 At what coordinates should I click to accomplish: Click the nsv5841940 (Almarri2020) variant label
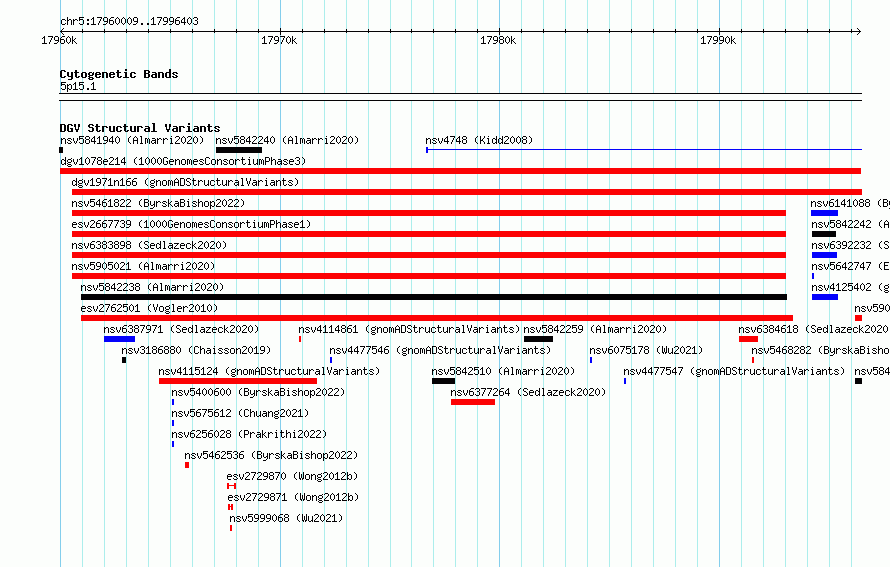(132, 140)
